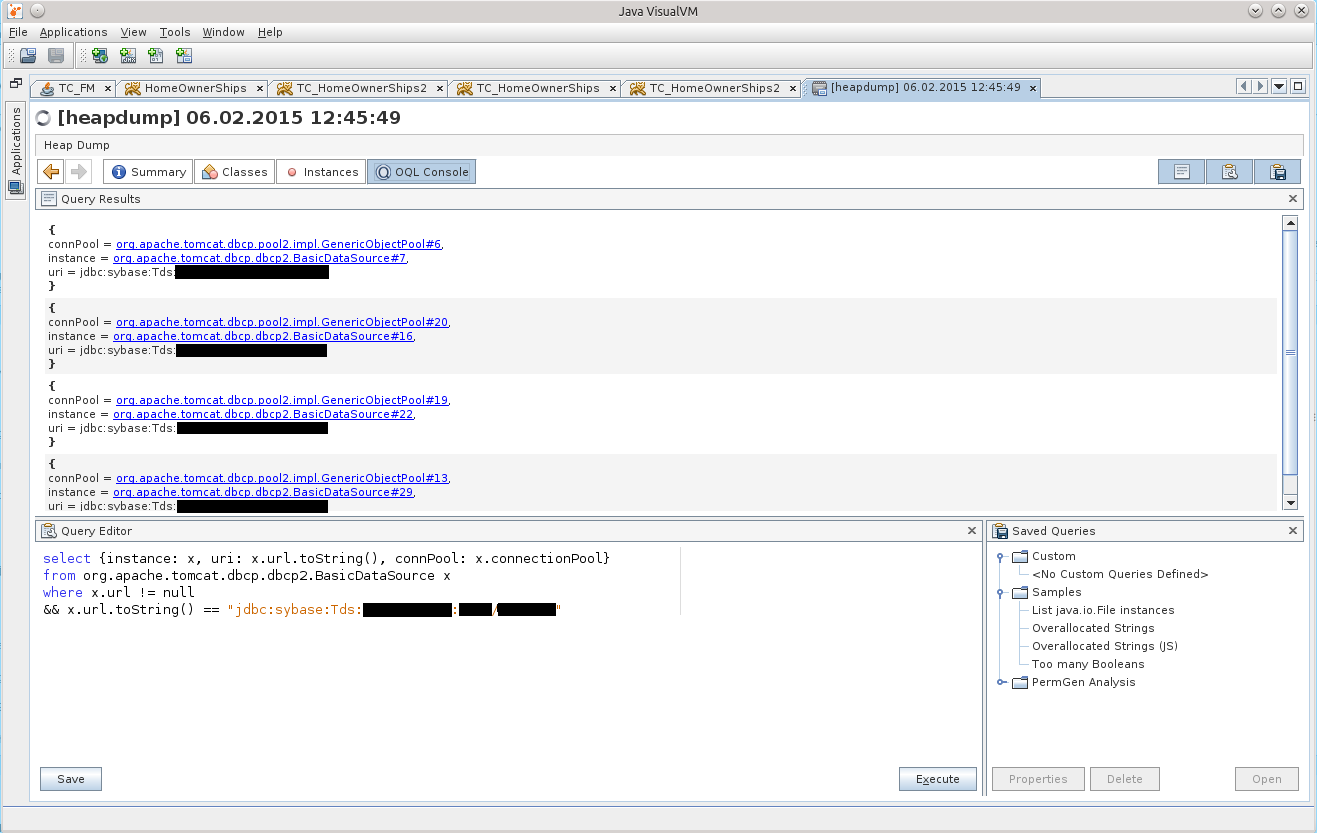Show the Classes view
1317x833 pixels.
point(234,172)
